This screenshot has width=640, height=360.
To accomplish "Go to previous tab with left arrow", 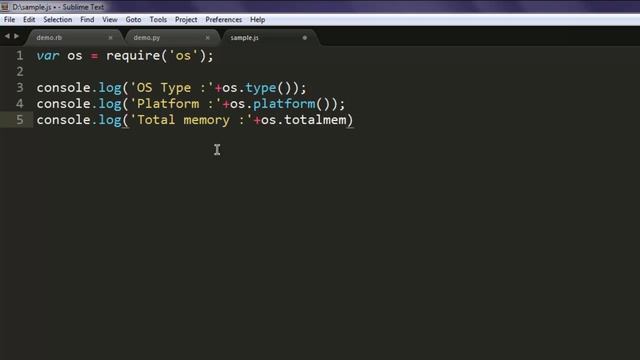I will click(x=7, y=36).
